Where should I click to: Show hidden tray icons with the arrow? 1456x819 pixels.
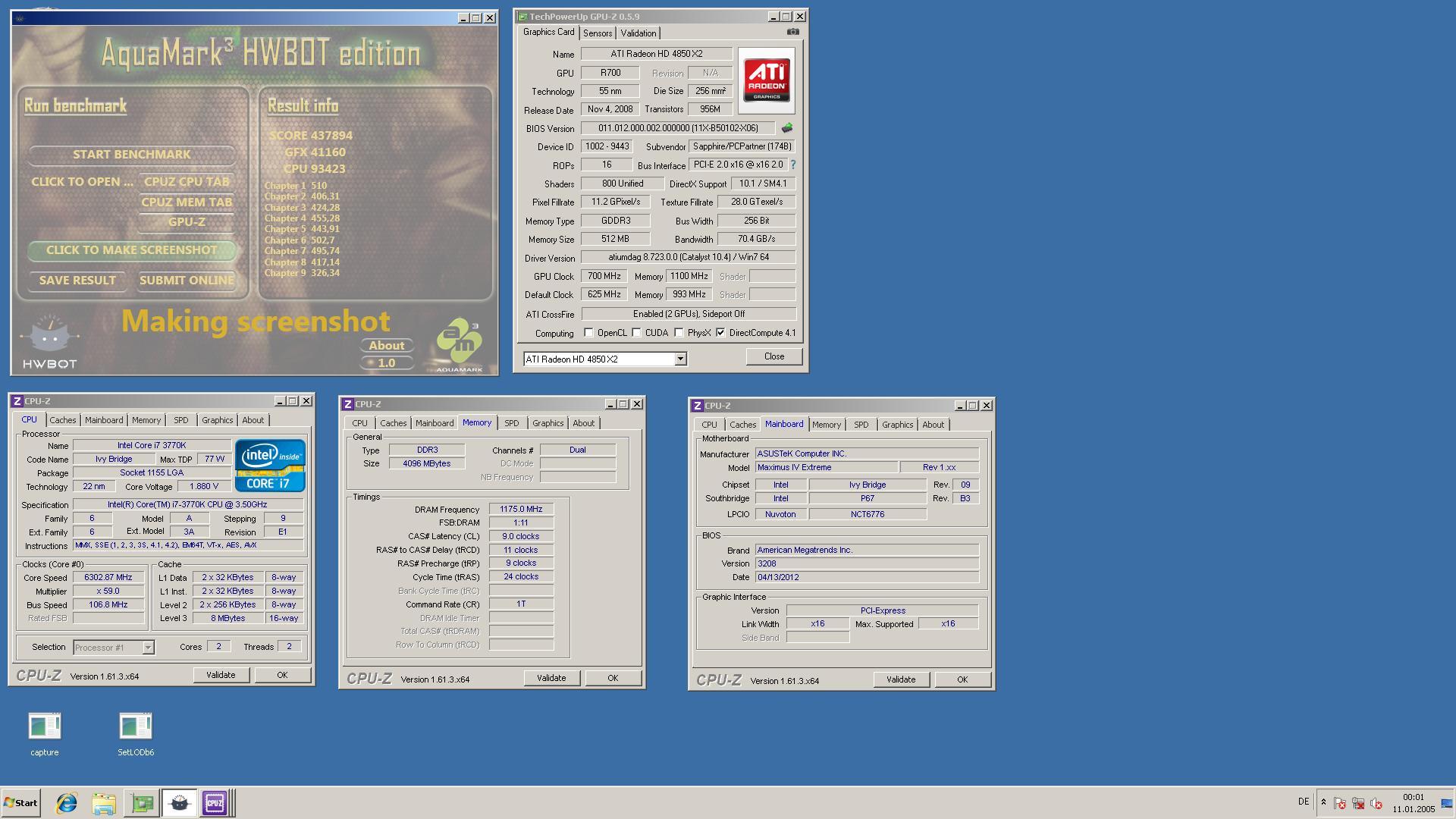point(1323,802)
